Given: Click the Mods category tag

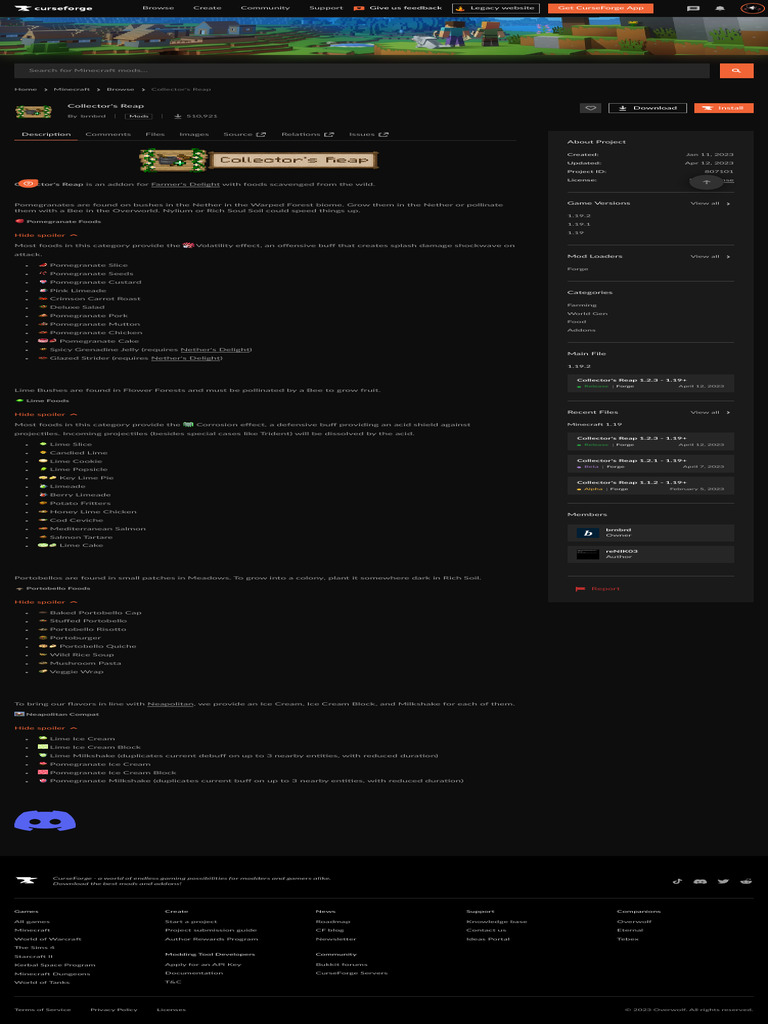Looking at the screenshot, I should click(x=138, y=116).
